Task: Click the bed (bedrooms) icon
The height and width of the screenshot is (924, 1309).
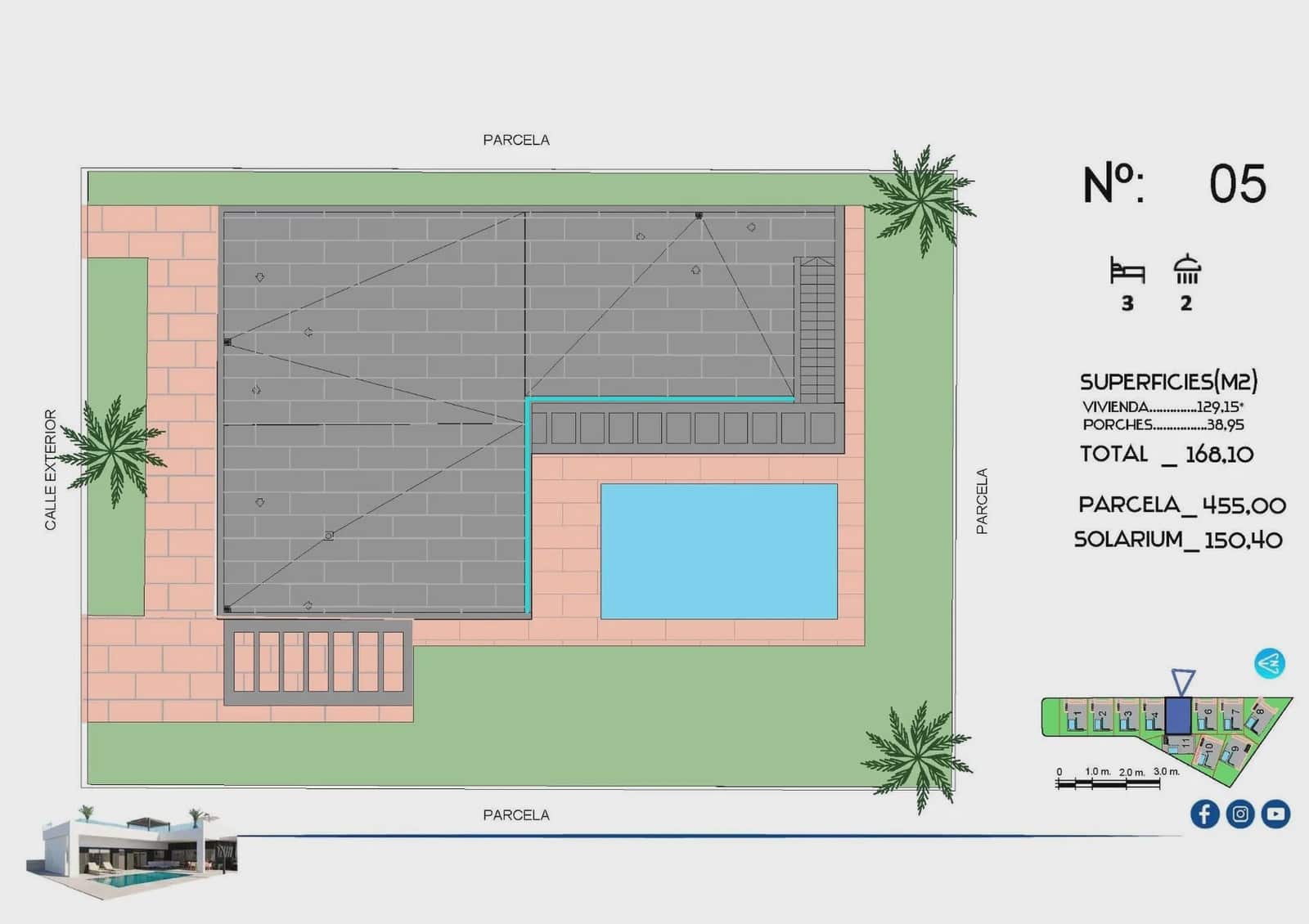Action: [1127, 270]
